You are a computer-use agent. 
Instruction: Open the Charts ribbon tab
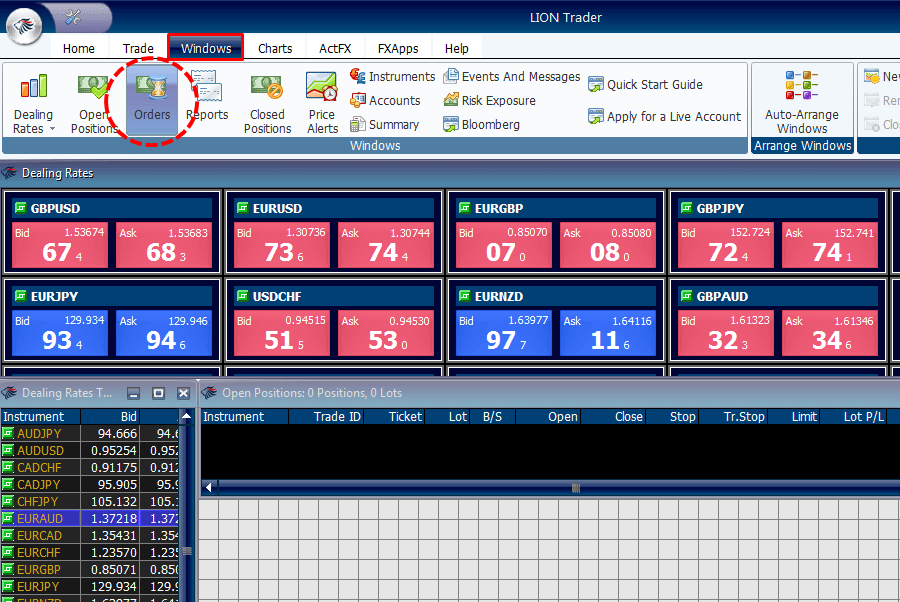[275, 48]
